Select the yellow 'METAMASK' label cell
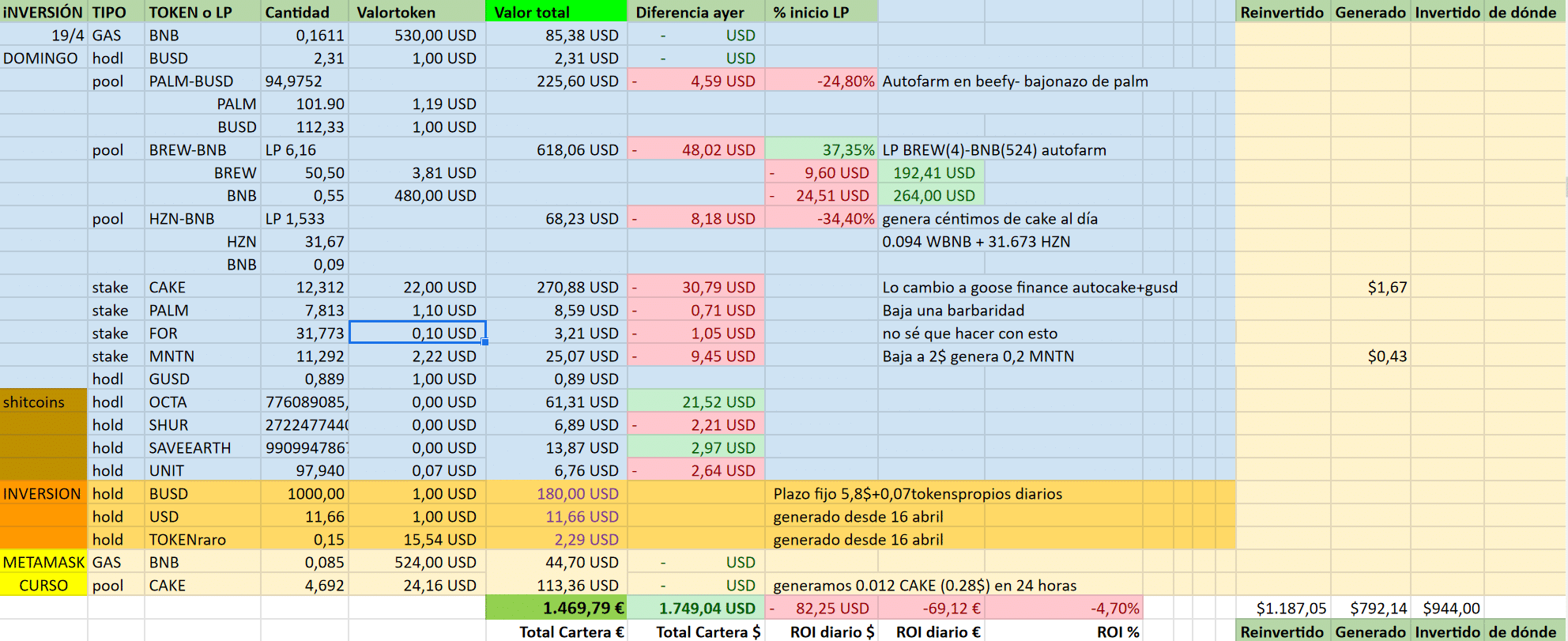Screen dimensions: 1568x641 coord(43,562)
